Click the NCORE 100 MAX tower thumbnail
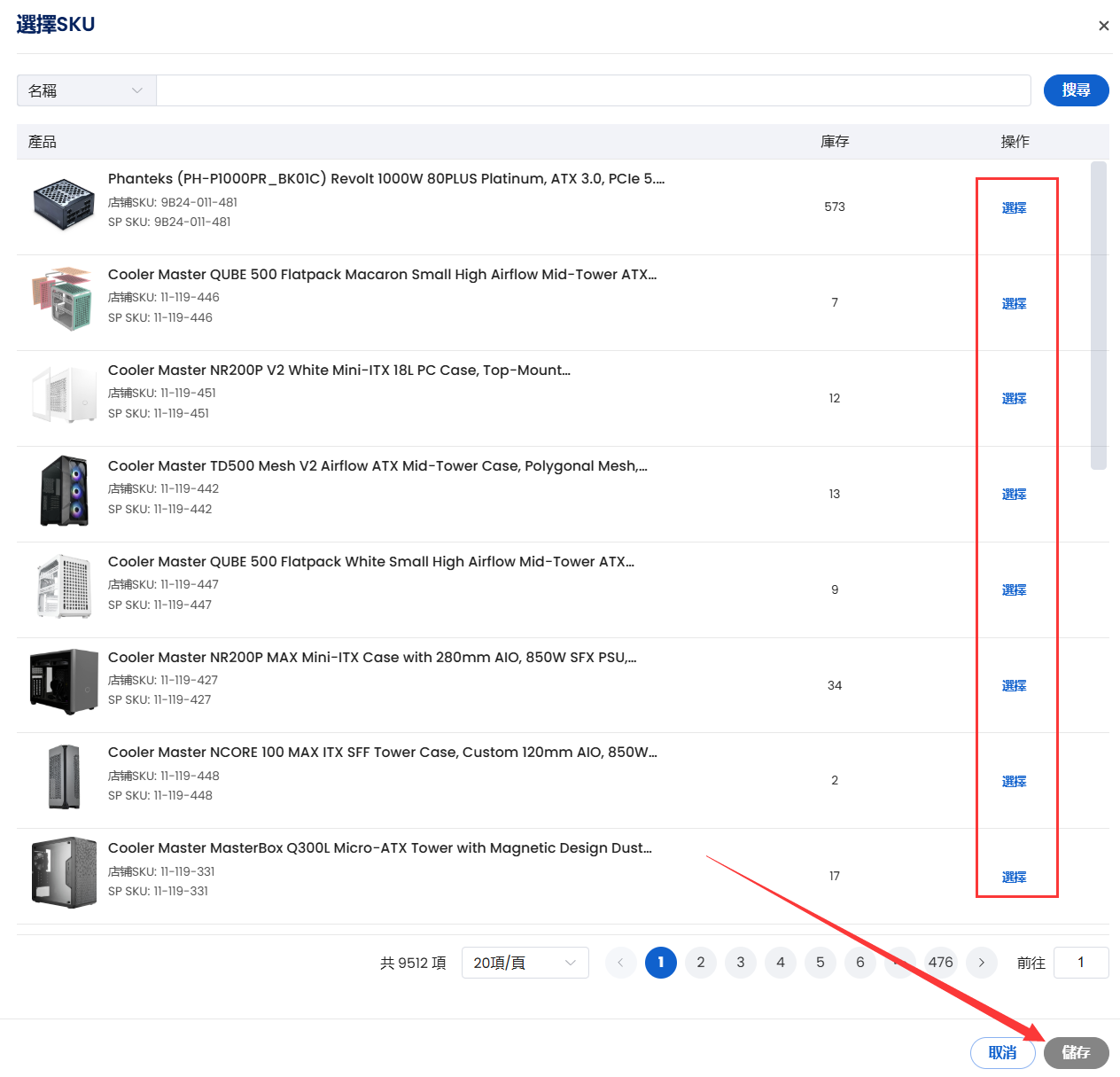 (x=64, y=777)
